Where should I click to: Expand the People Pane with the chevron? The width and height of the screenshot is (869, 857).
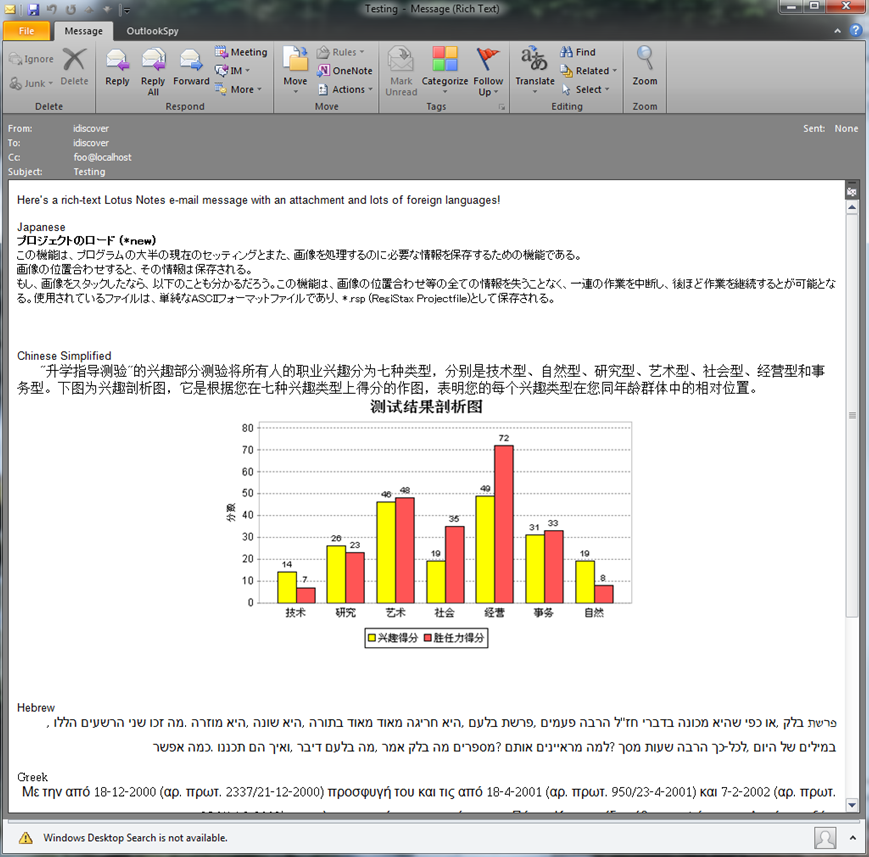[853, 838]
